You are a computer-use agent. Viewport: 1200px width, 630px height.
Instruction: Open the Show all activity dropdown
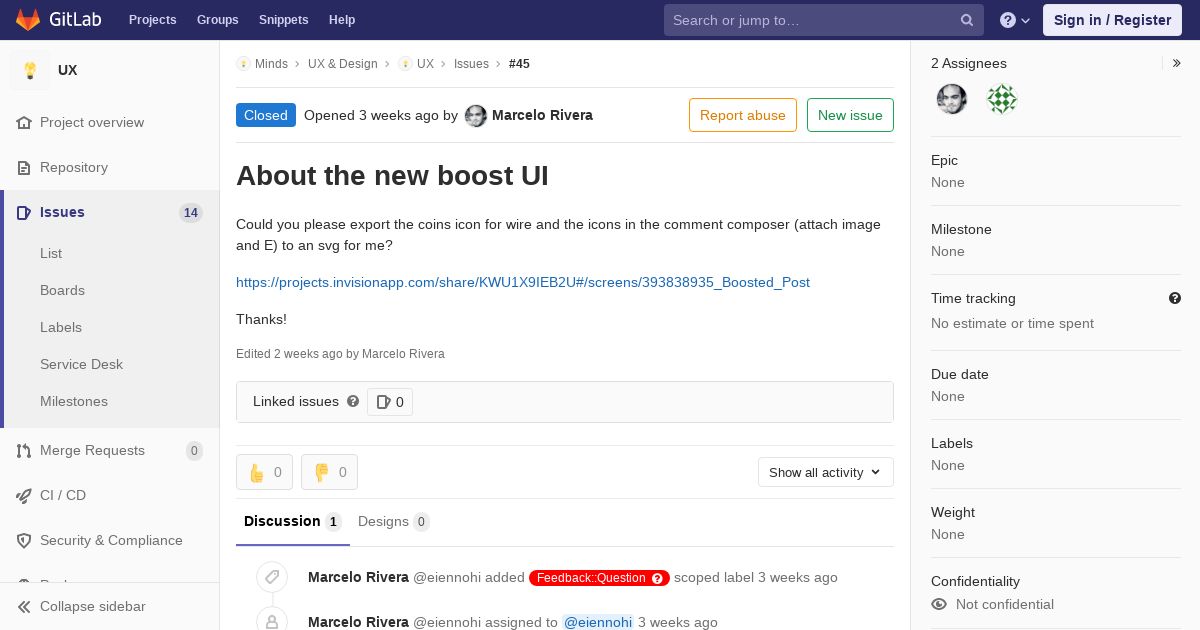point(826,472)
